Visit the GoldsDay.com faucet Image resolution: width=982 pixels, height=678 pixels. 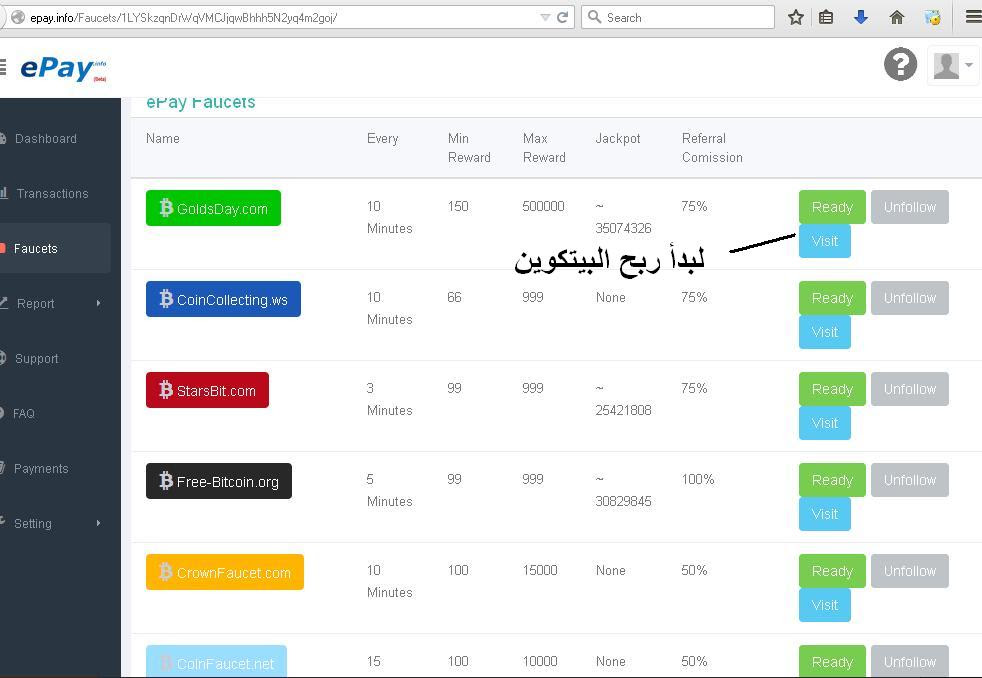coord(824,241)
